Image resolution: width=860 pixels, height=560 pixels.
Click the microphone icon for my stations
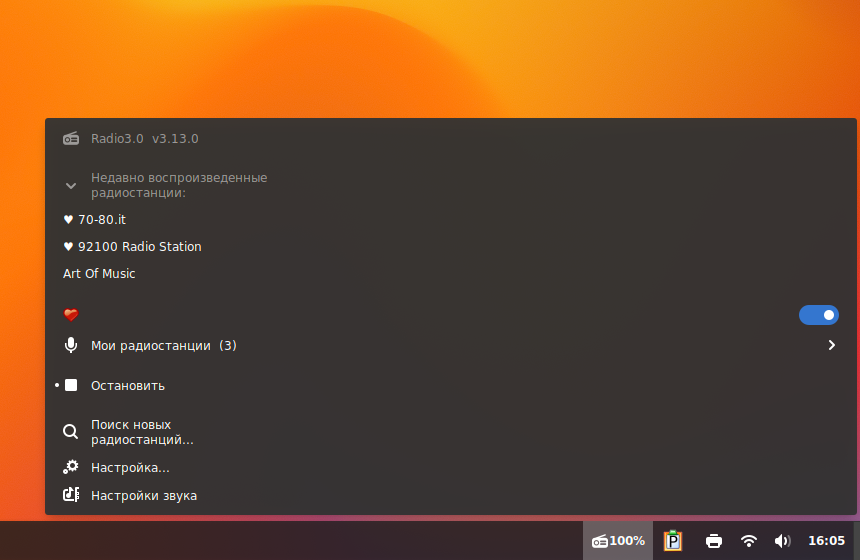pos(71,345)
